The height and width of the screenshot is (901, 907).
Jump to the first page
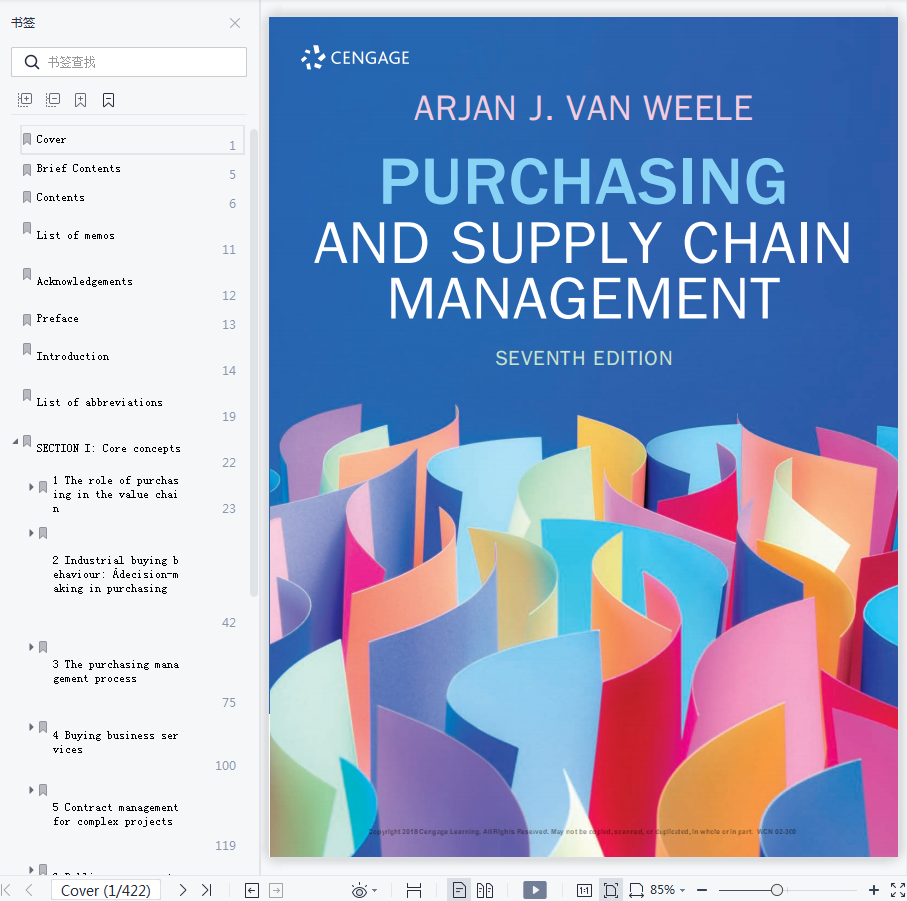[x=6, y=890]
